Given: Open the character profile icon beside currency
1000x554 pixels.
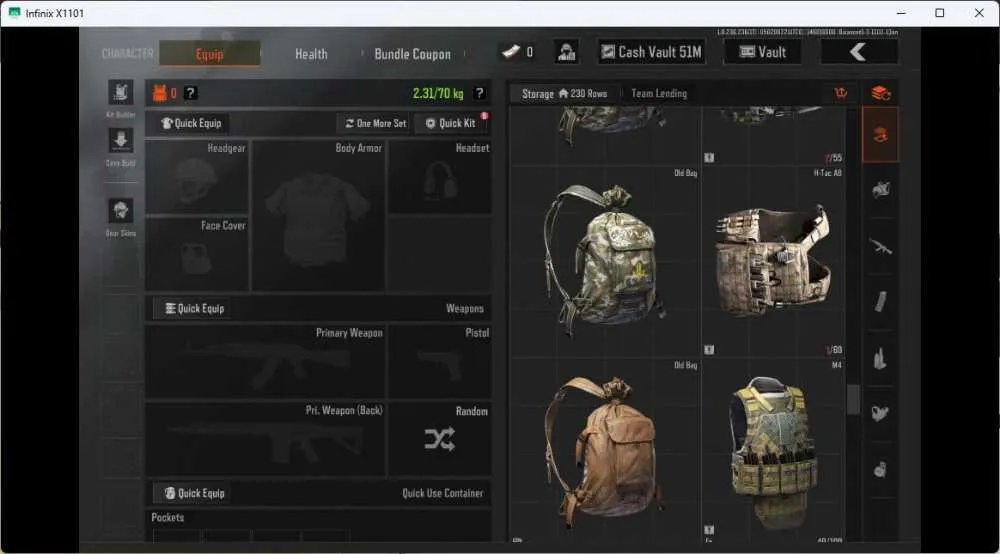Looking at the screenshot, I should [566, 52].
